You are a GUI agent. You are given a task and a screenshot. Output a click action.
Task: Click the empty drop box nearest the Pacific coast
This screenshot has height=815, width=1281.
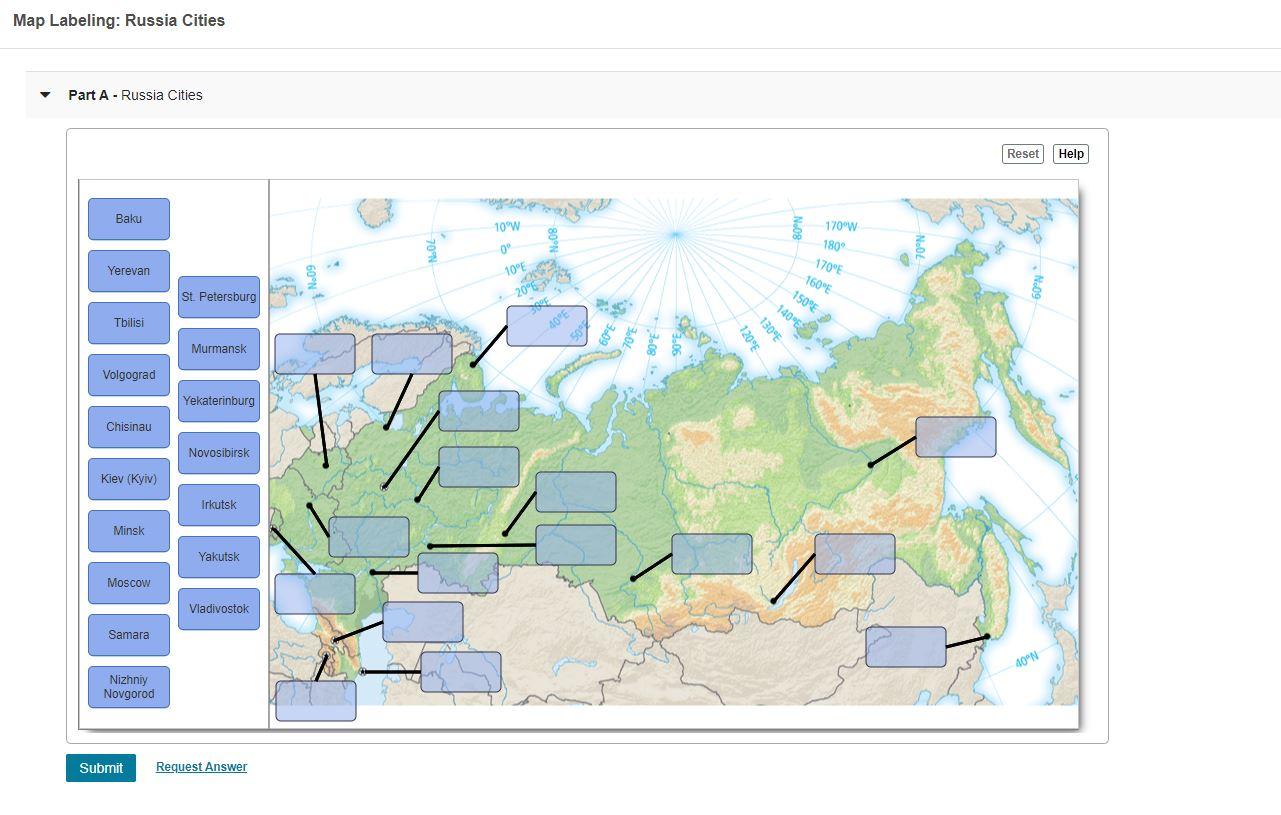(906, 647)
